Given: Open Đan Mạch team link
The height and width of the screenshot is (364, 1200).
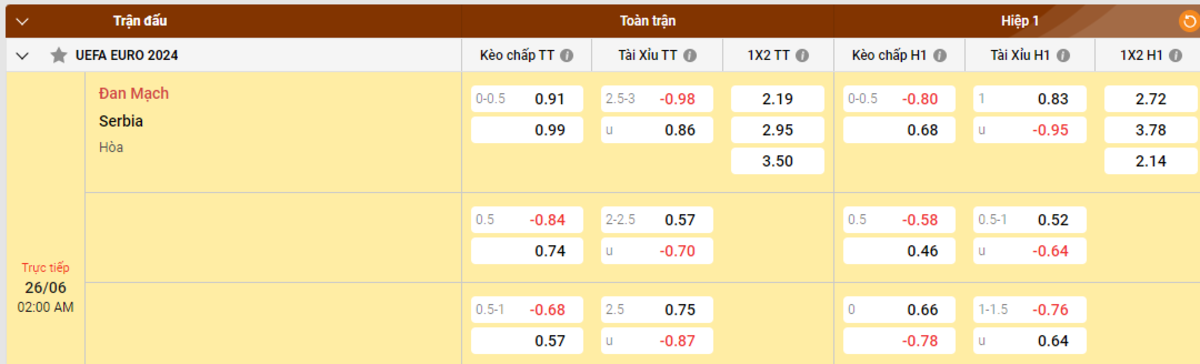Looking at the screenshot, I should click(x=134, y=94).
